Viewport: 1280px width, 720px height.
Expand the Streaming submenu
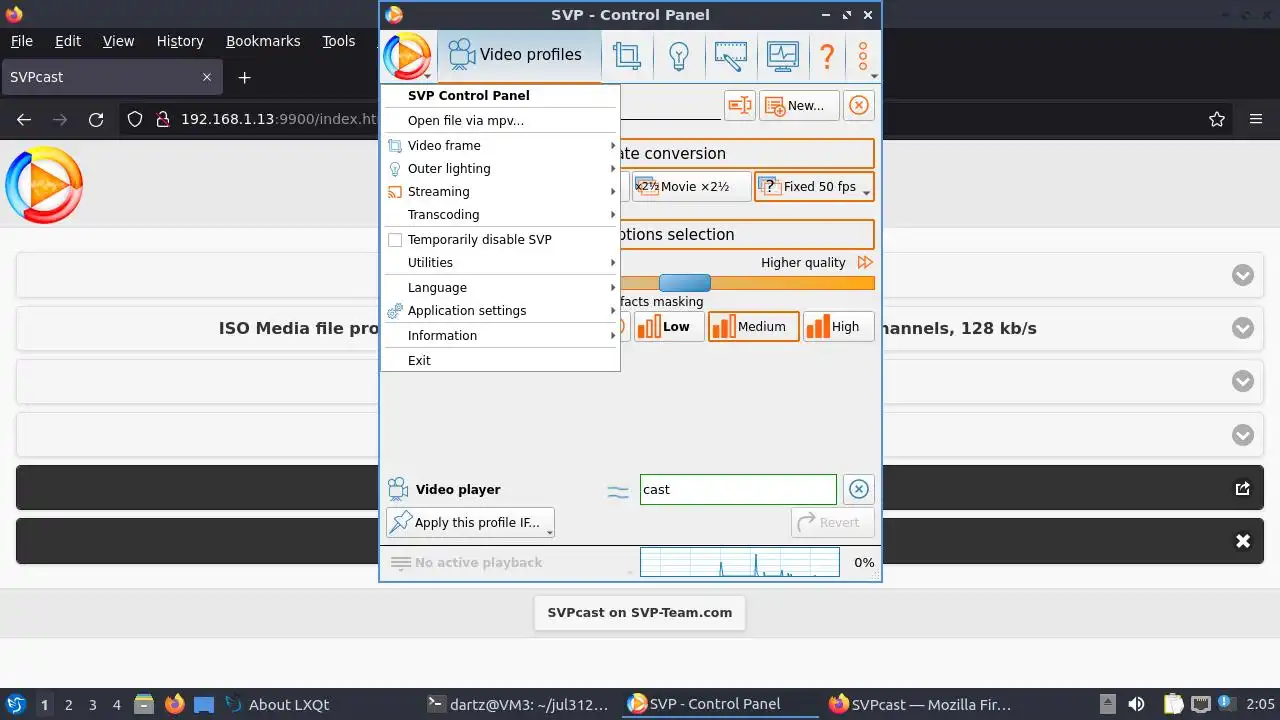(500, 191)
